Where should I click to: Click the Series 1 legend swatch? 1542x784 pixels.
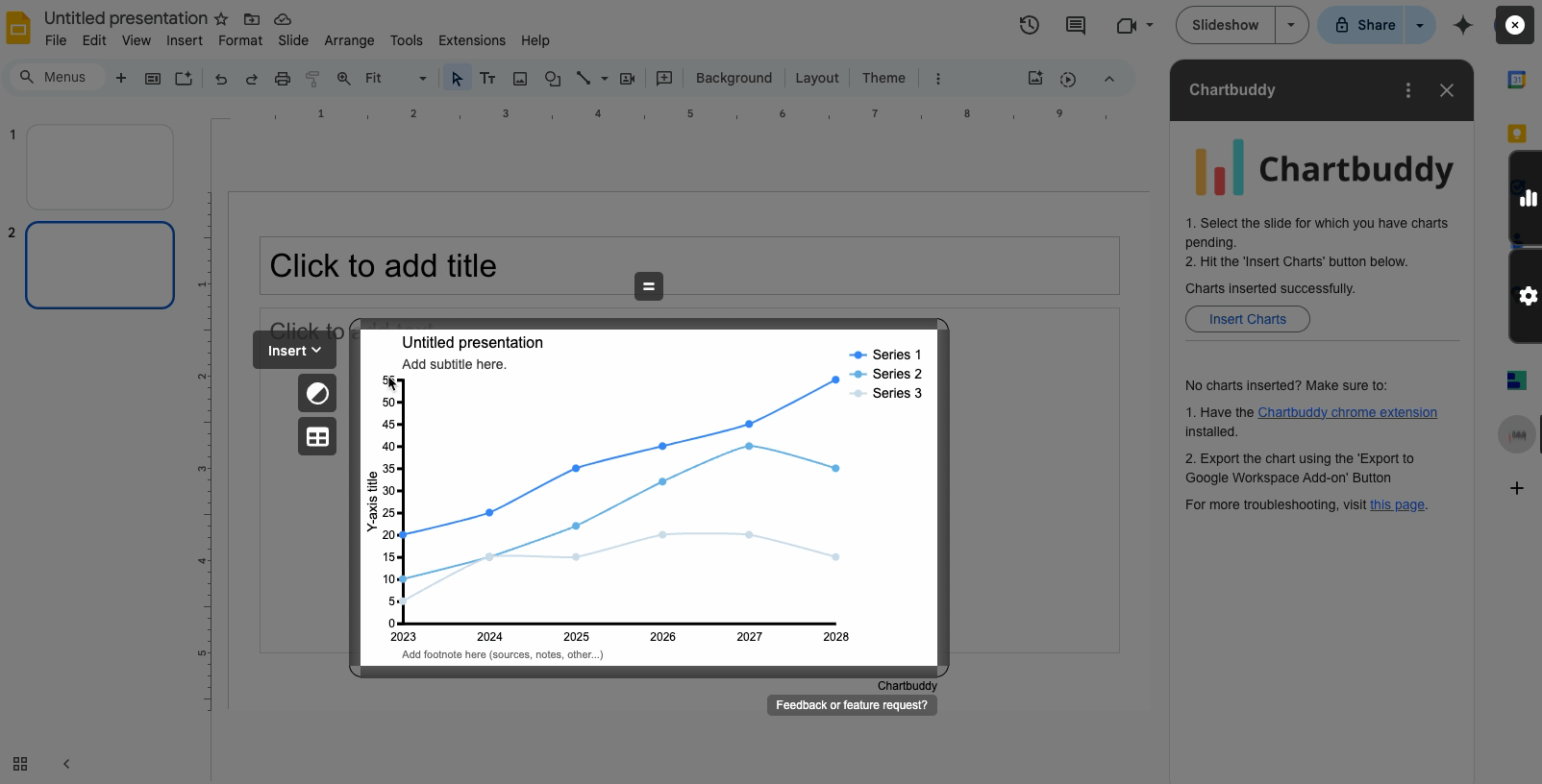coord(858,355)
